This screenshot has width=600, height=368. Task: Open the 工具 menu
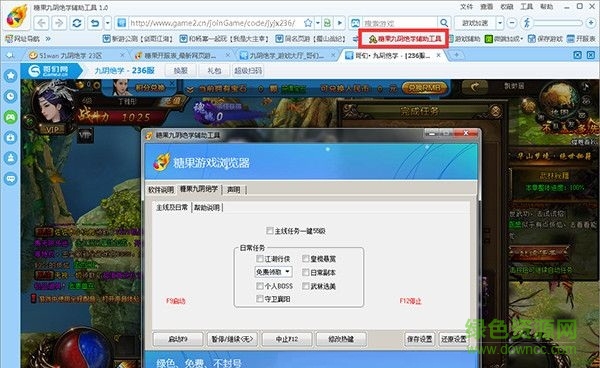[x=527, y=7]
